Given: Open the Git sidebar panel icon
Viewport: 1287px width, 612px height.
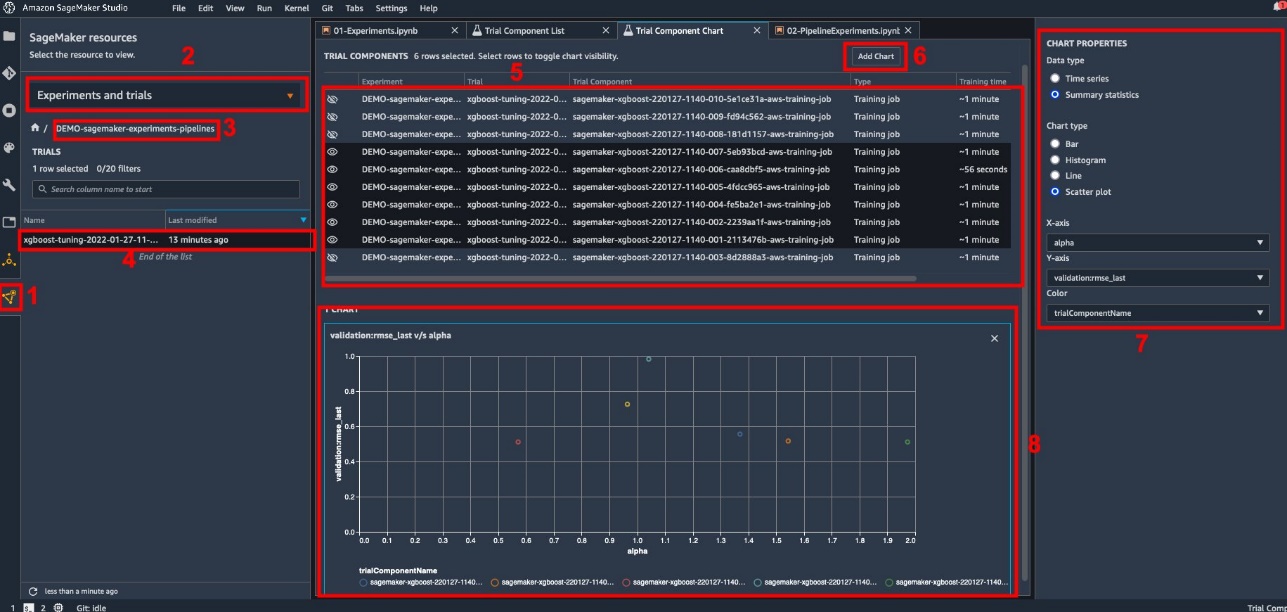Looking at the screenshot, I should (9, 73).
